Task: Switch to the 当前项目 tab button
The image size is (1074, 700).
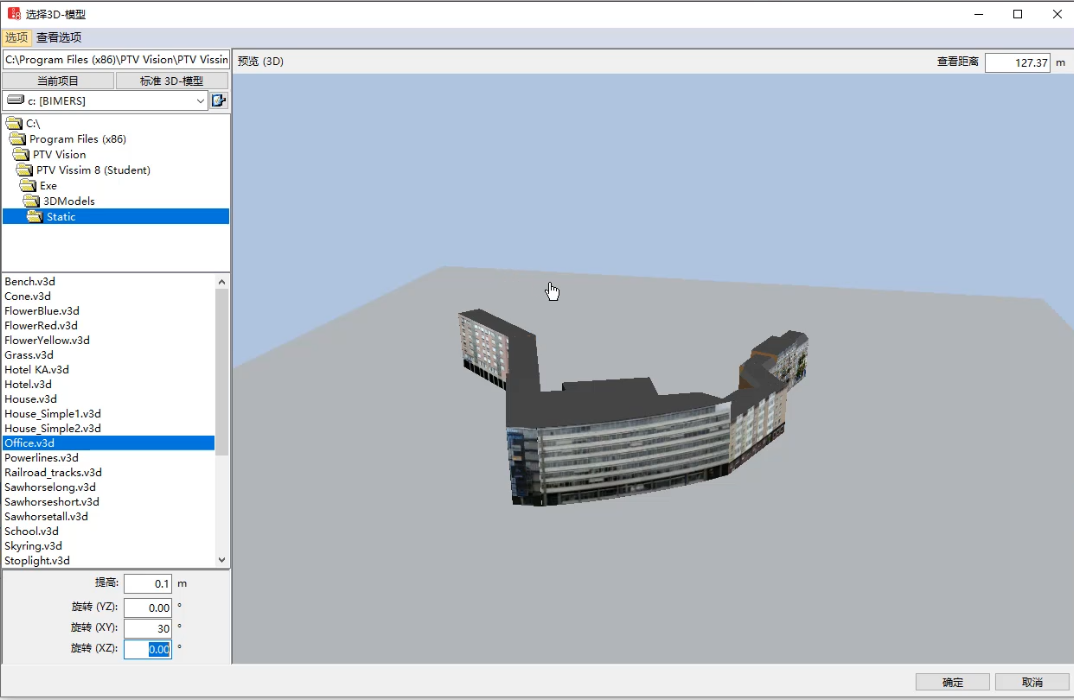Action: (58, 81)
